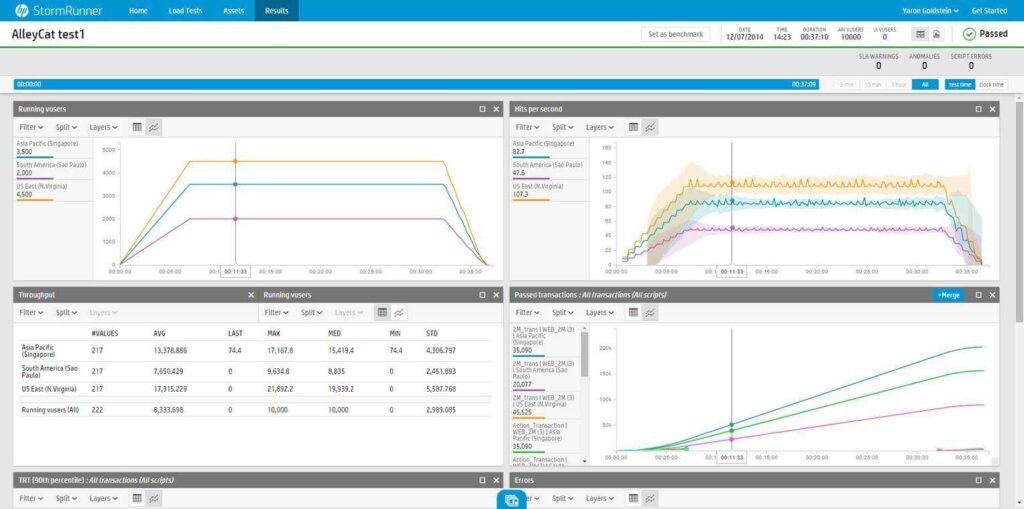Image resolution: width=1024 pixels, height=509 pixels.
Task: Click the +Merge button
Action: tap(948, 295)
